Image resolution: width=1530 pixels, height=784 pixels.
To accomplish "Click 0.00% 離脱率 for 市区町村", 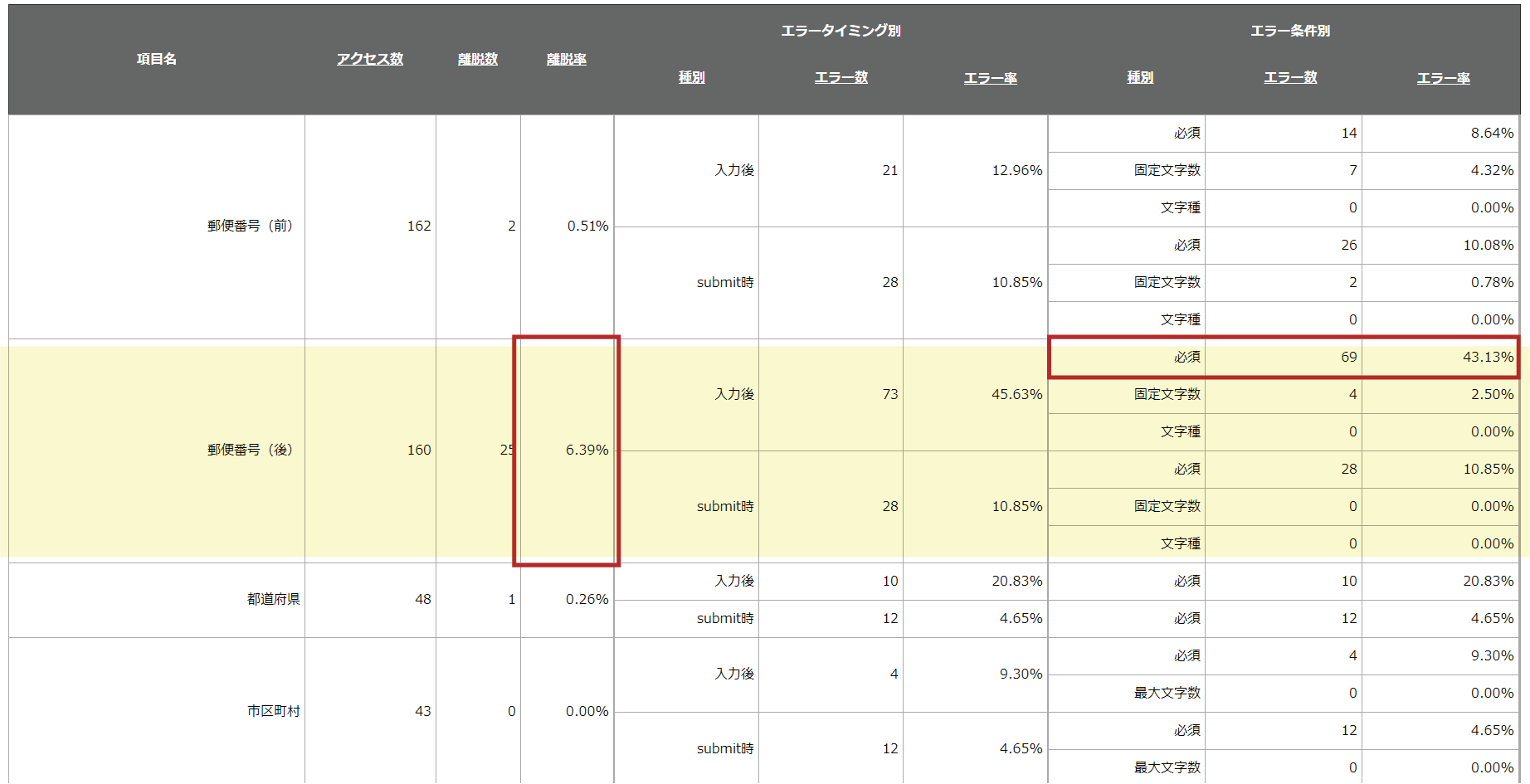I will pos(587,711).
